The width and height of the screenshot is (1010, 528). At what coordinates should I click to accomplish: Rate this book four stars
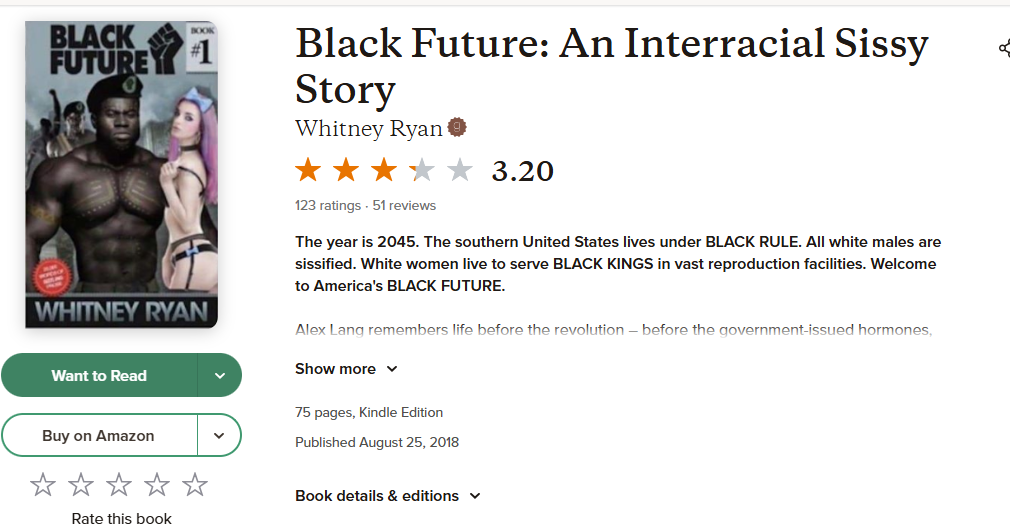[x=157, y=485]
